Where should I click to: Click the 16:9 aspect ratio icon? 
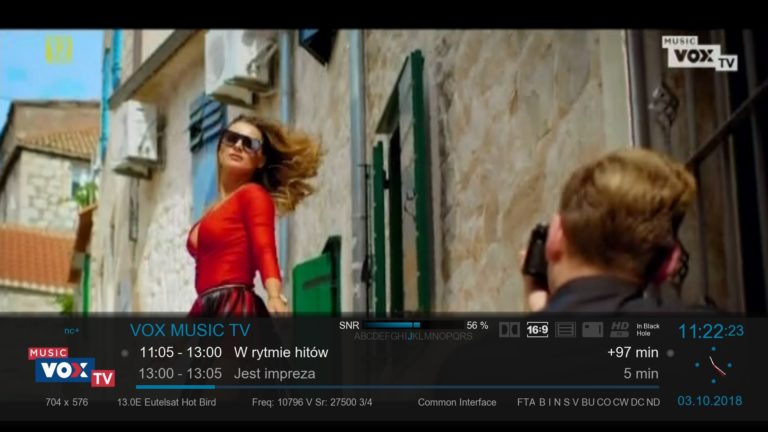(538, 329)
